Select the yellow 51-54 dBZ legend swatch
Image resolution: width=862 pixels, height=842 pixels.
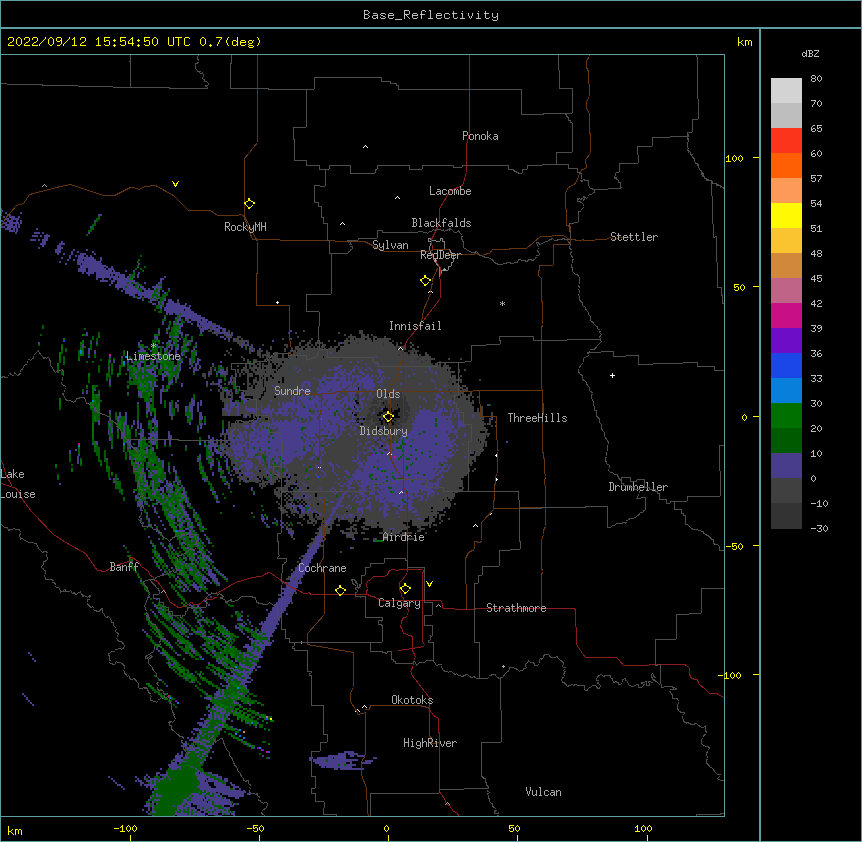(x=786, y=215)
